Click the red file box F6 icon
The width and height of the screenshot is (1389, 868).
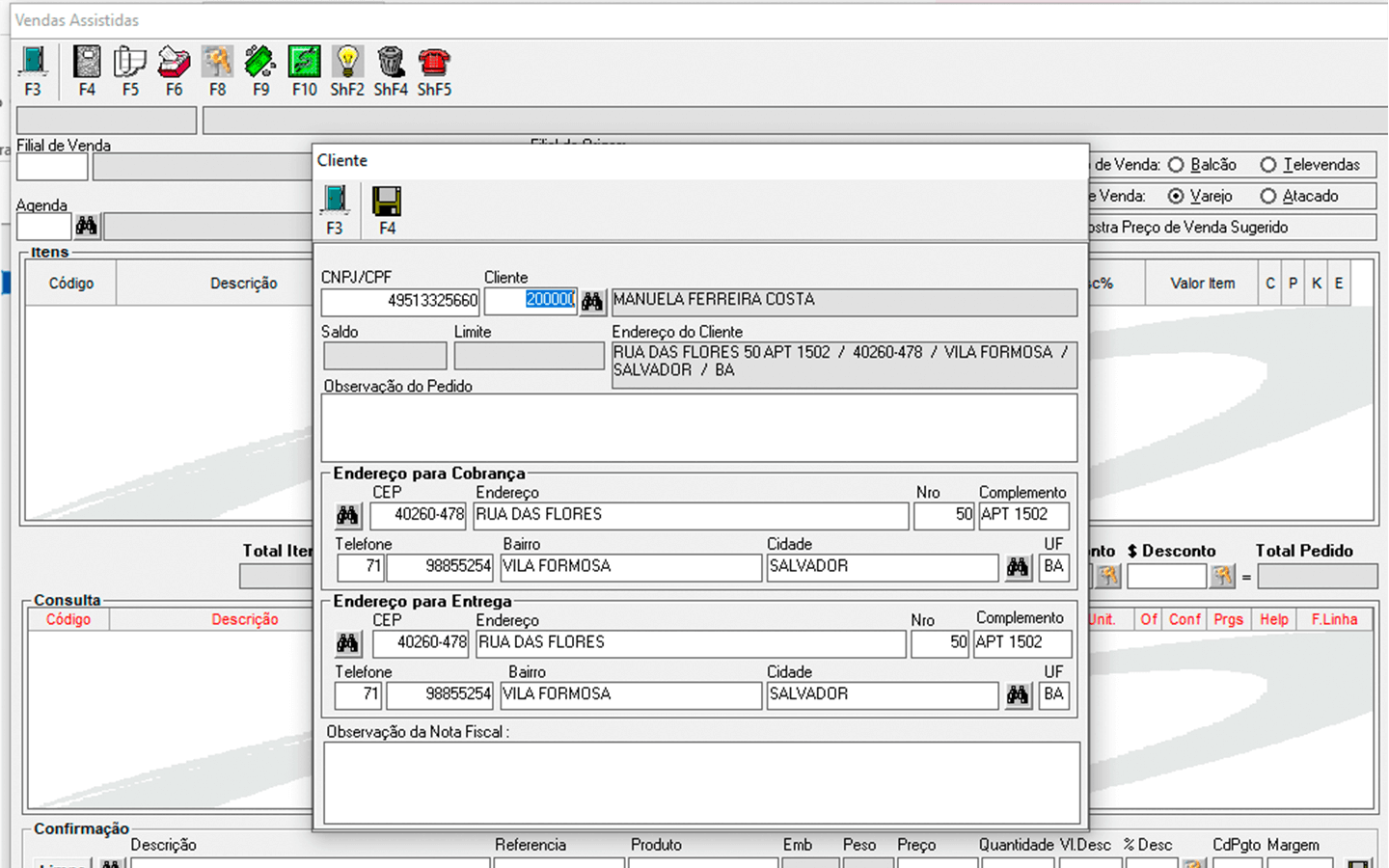point(174,64)
